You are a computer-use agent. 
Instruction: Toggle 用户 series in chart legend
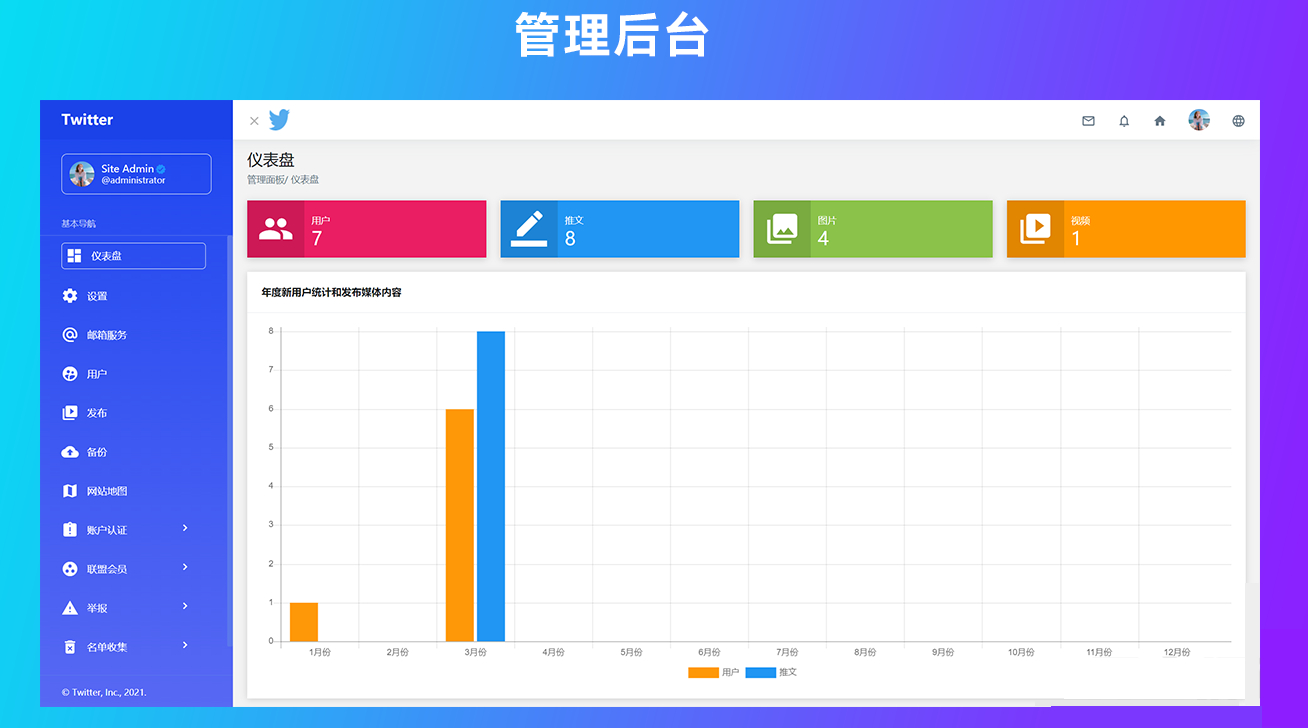click(x=714, y=672)
